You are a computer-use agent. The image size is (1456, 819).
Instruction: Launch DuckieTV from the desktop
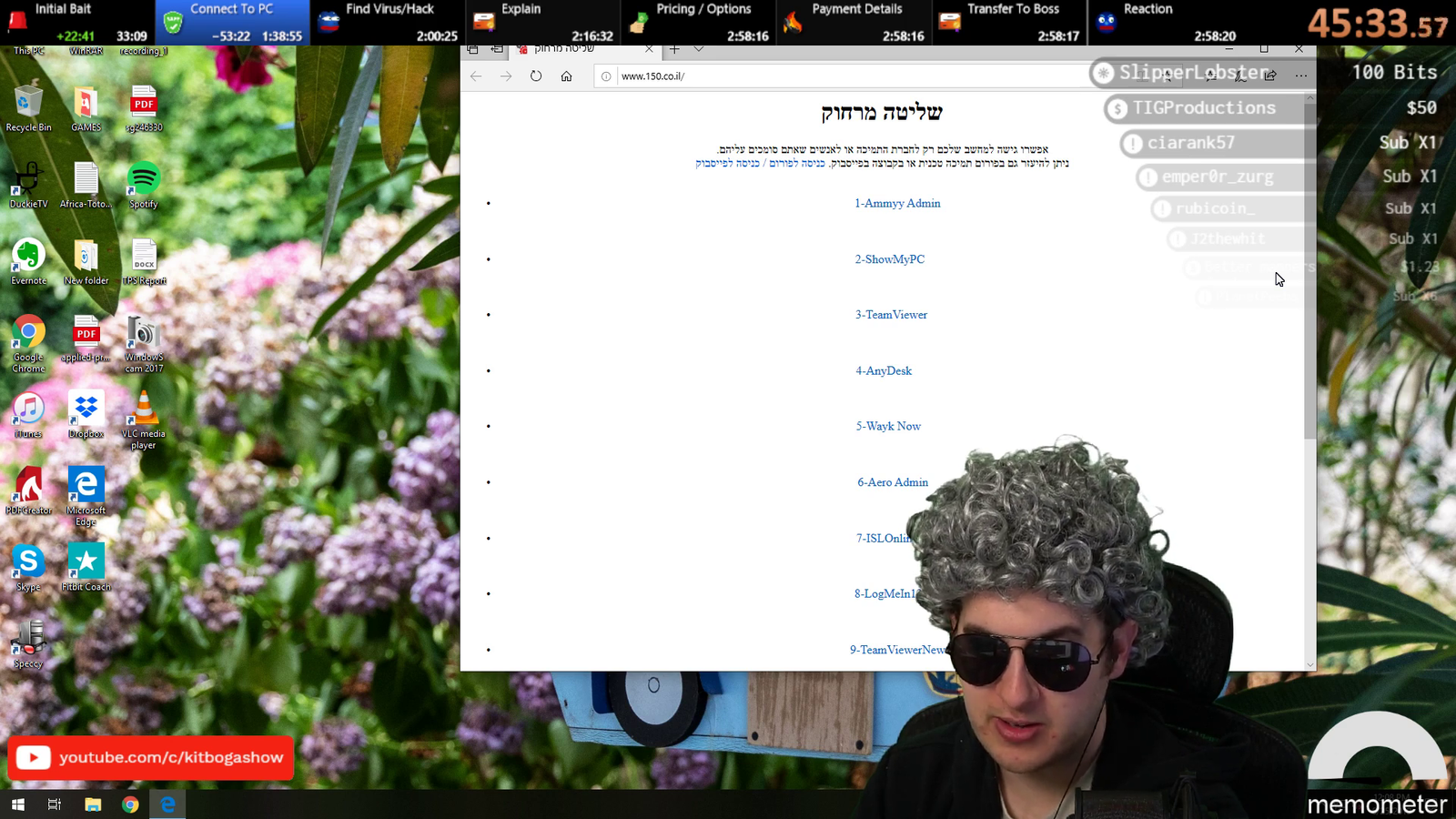28,183
